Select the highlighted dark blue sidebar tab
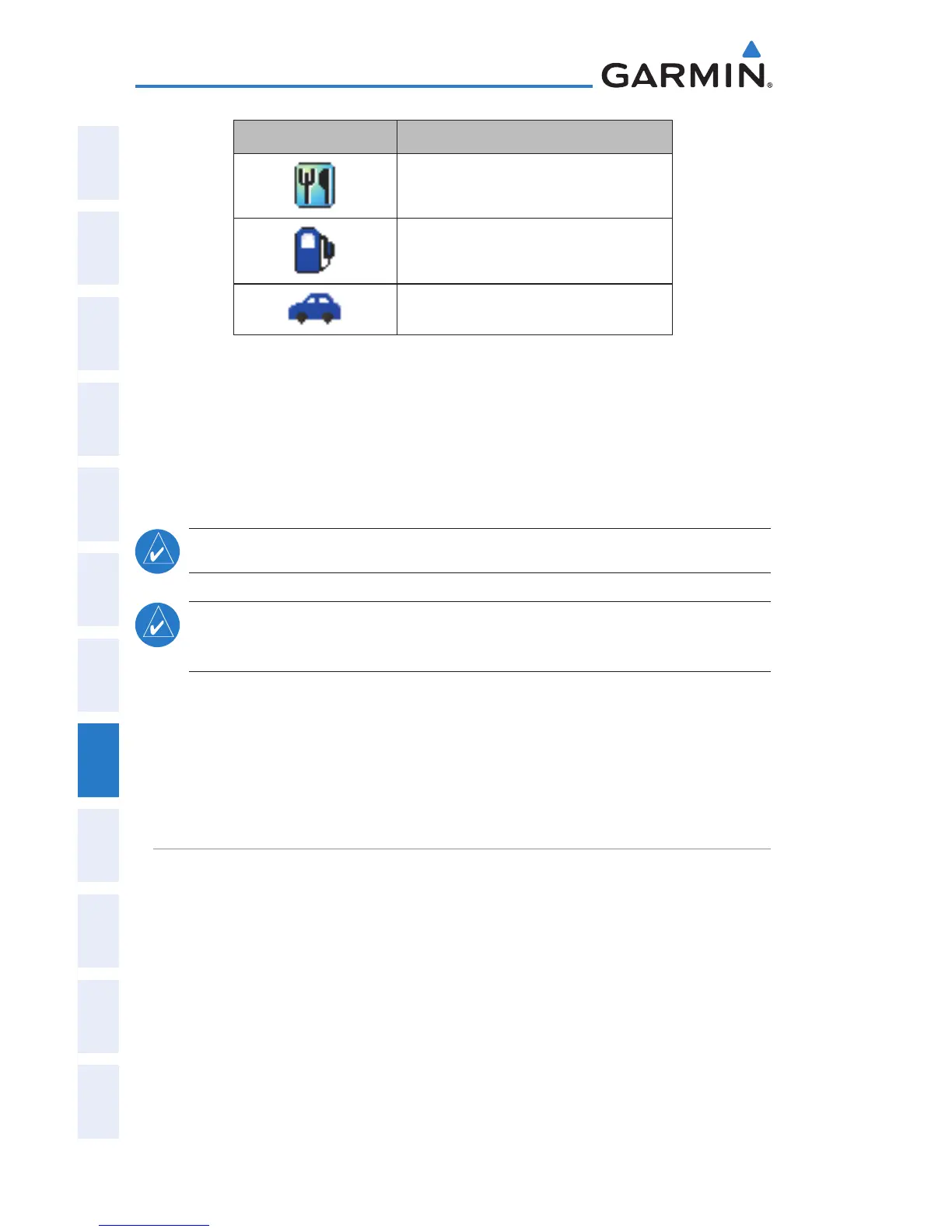 (x=98, y=760)
